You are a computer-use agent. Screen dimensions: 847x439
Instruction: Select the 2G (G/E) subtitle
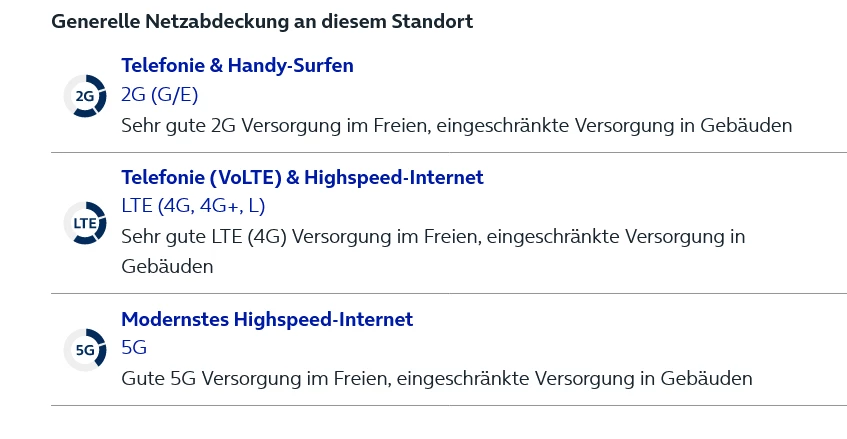(159, 94)
